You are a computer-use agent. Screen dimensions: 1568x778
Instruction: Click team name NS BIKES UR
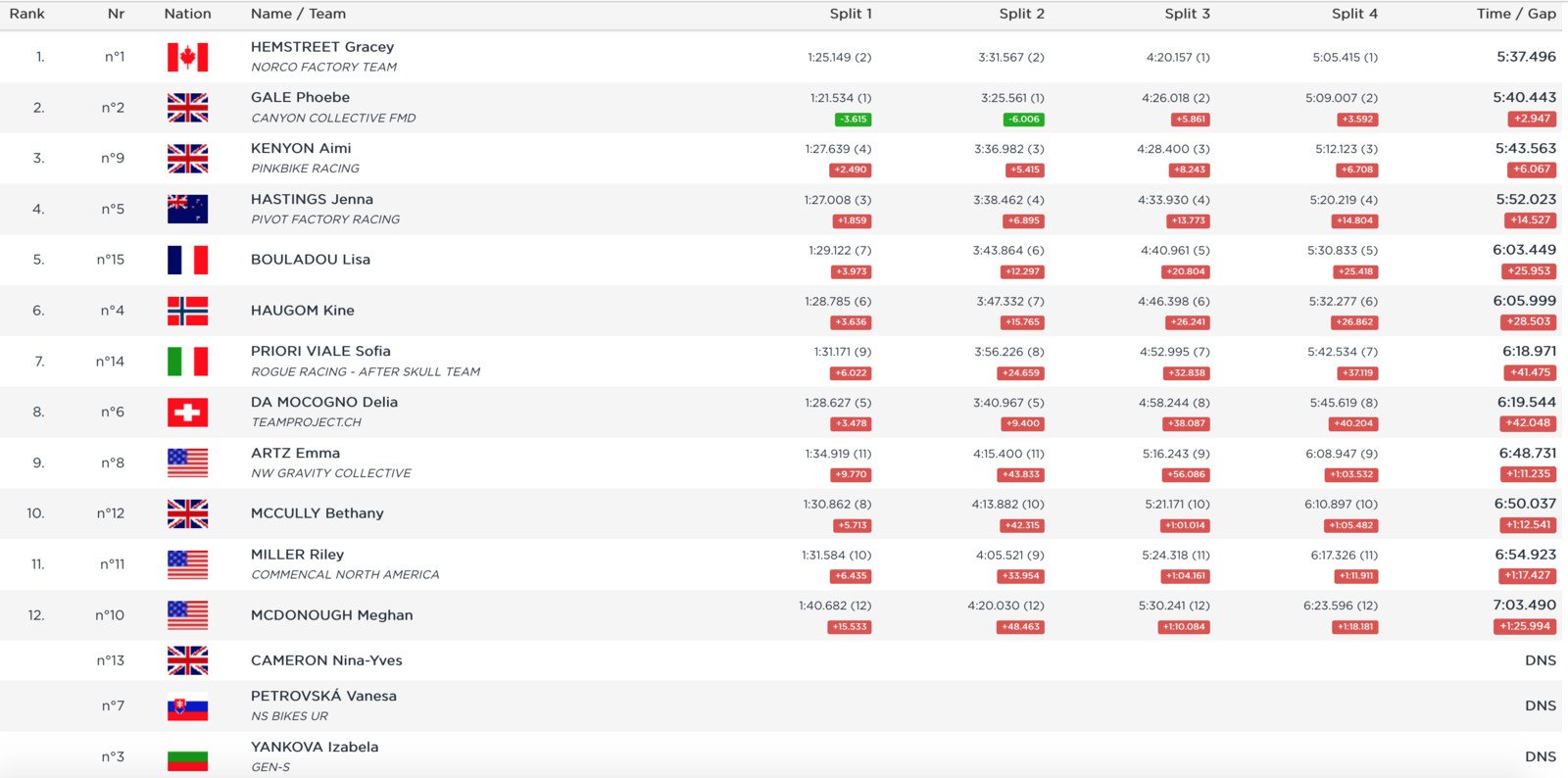point(289,716)
